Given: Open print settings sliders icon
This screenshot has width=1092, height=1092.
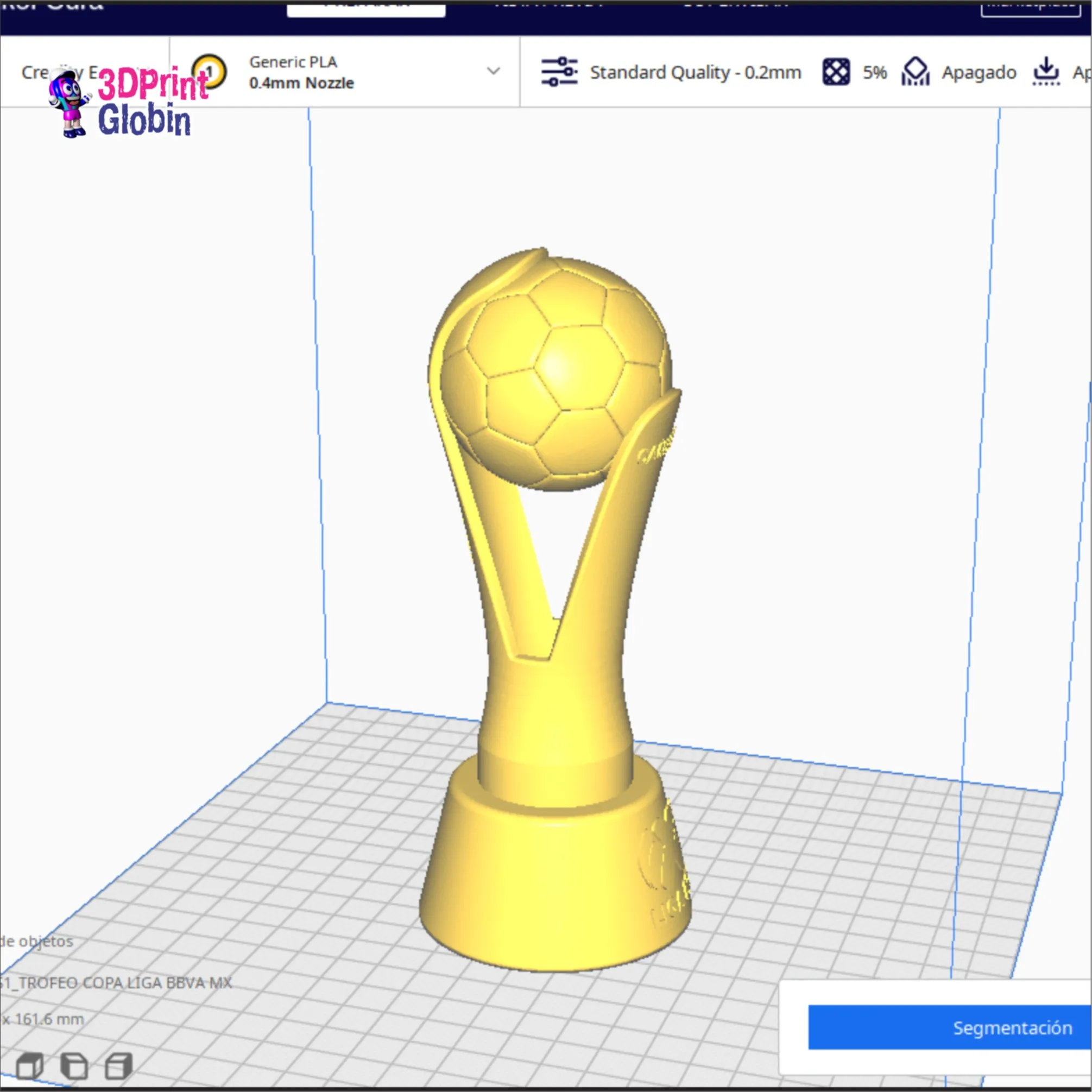Looking at the screenshot, I should point(559,72).
